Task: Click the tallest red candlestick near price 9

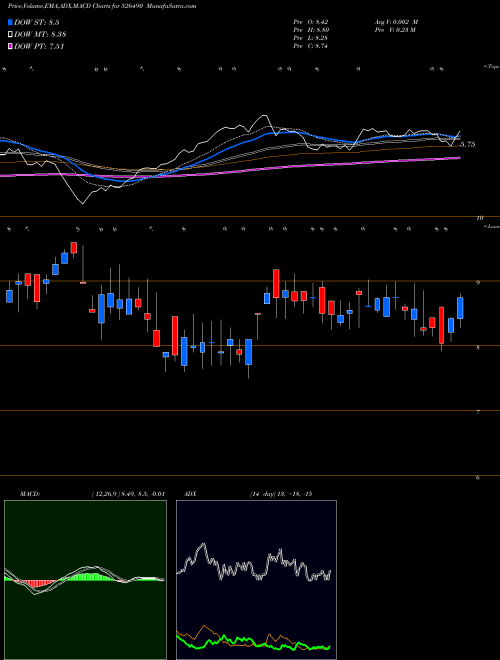Action: (276, 284)
